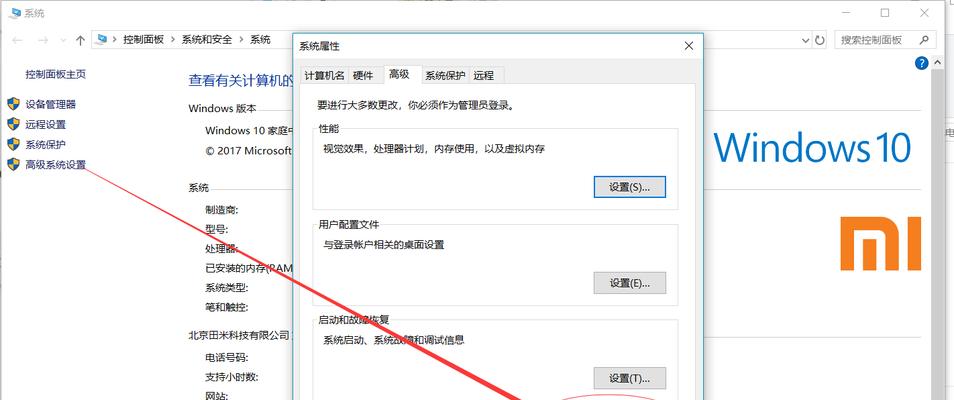Click shield icon beside 高级系统设置

click(x=13, y=164)
